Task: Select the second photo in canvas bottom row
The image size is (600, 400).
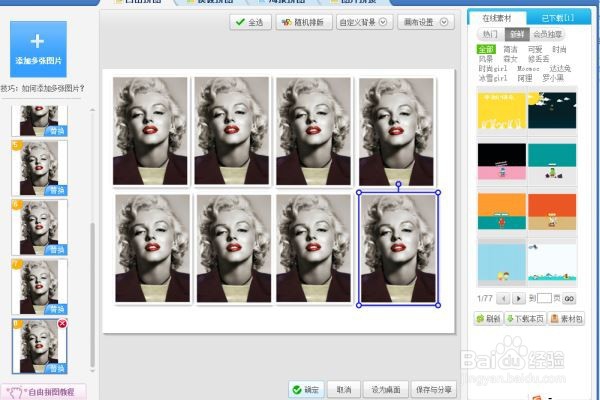Action: coord(234,248)
